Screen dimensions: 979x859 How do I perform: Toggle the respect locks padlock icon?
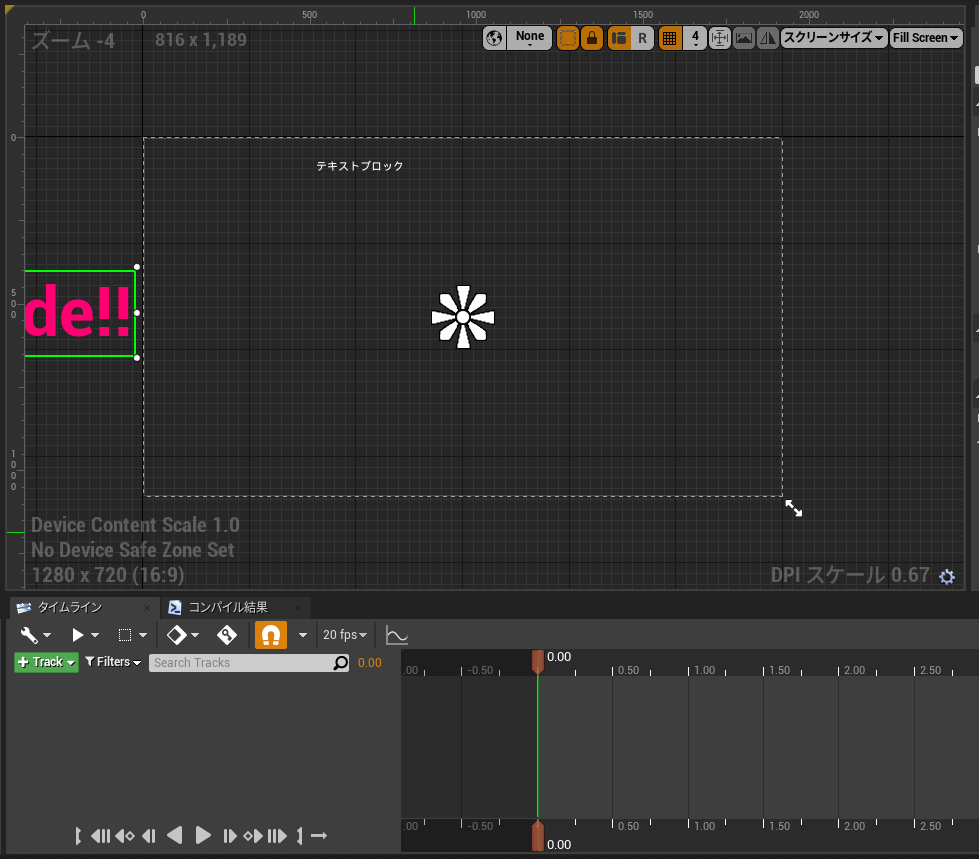[592, 38]
